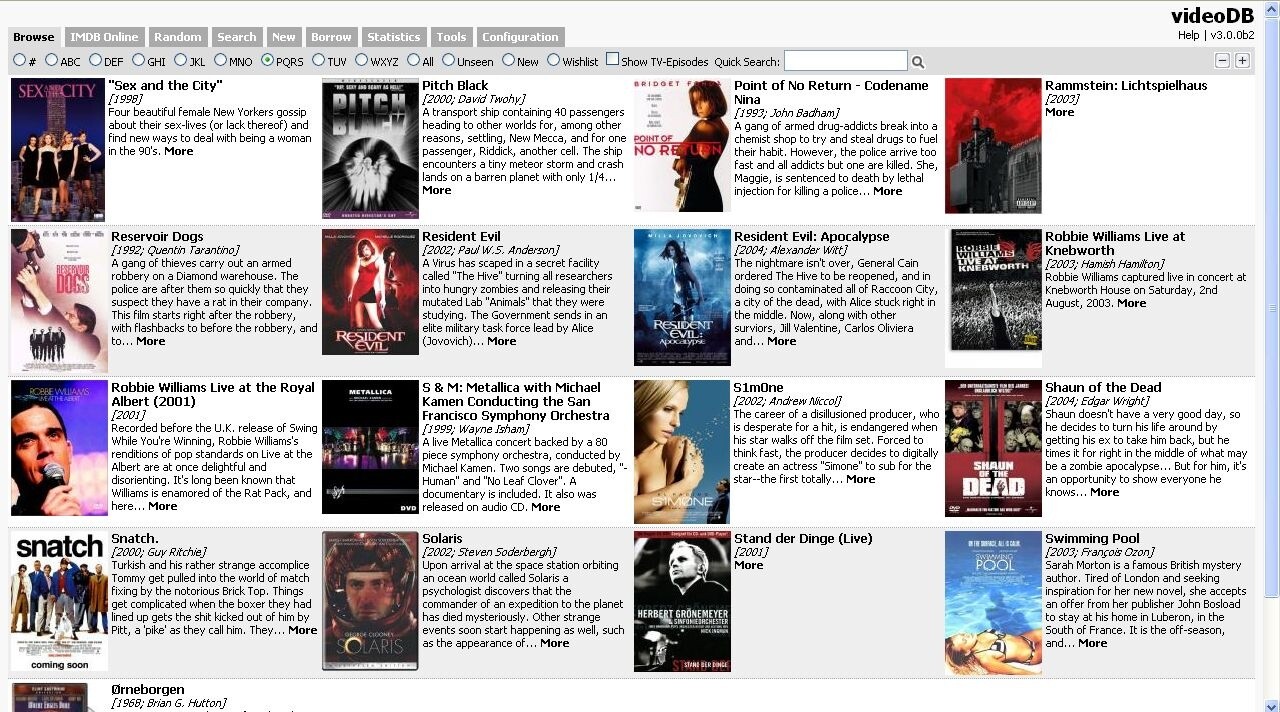Open the Reservoir Dogs poster thumbnail
1280x712 pixels.
[59, 301]
